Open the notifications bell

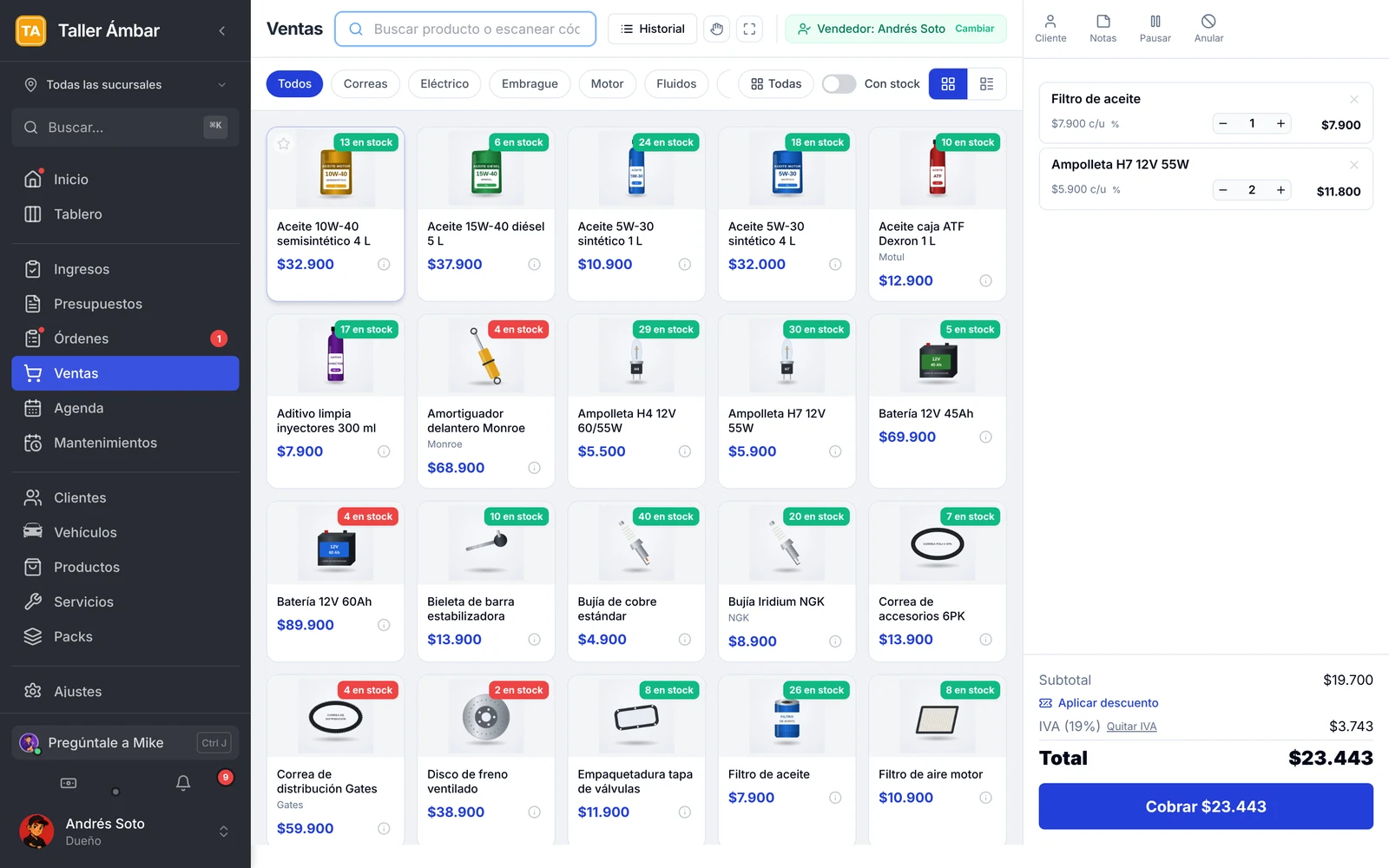(183, 783)
